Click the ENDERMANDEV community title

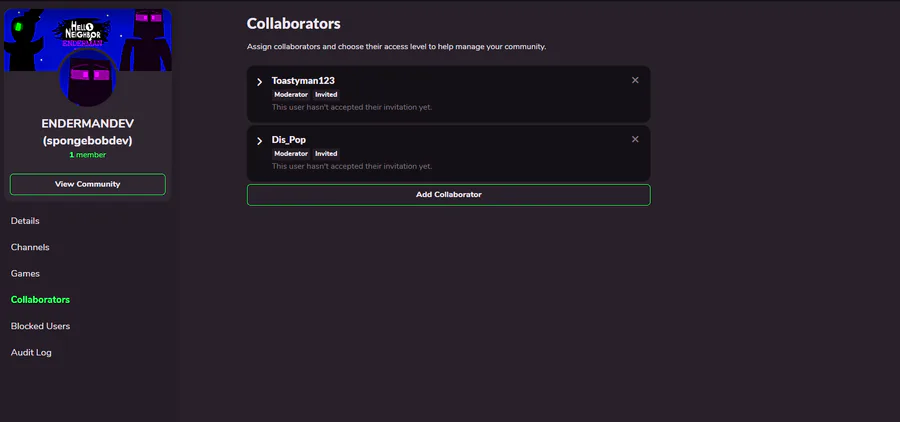pyautogui.click(x=87, y=123)
